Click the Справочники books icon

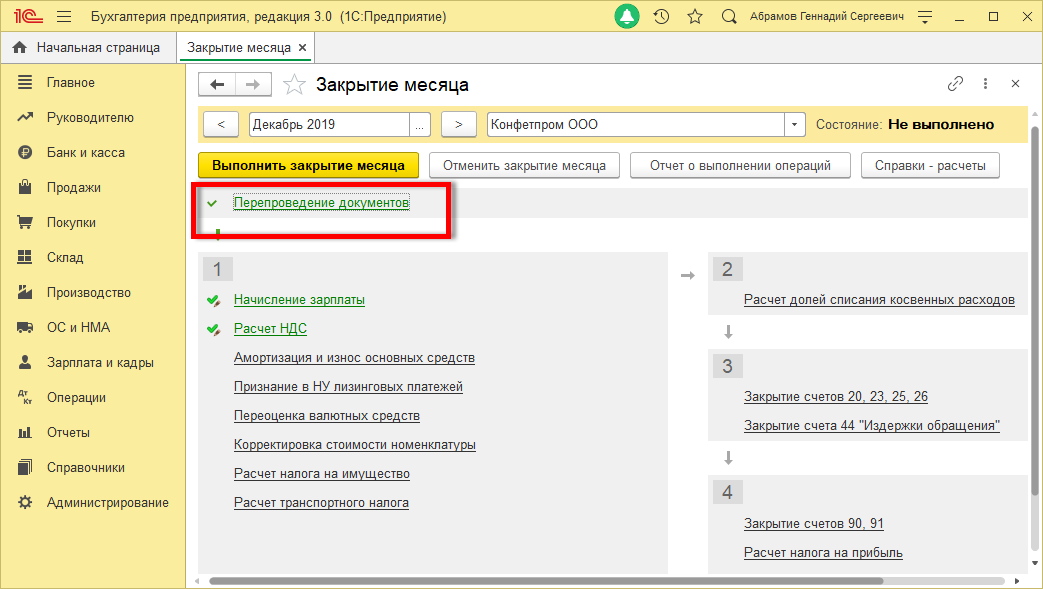[x=25, y=467]
